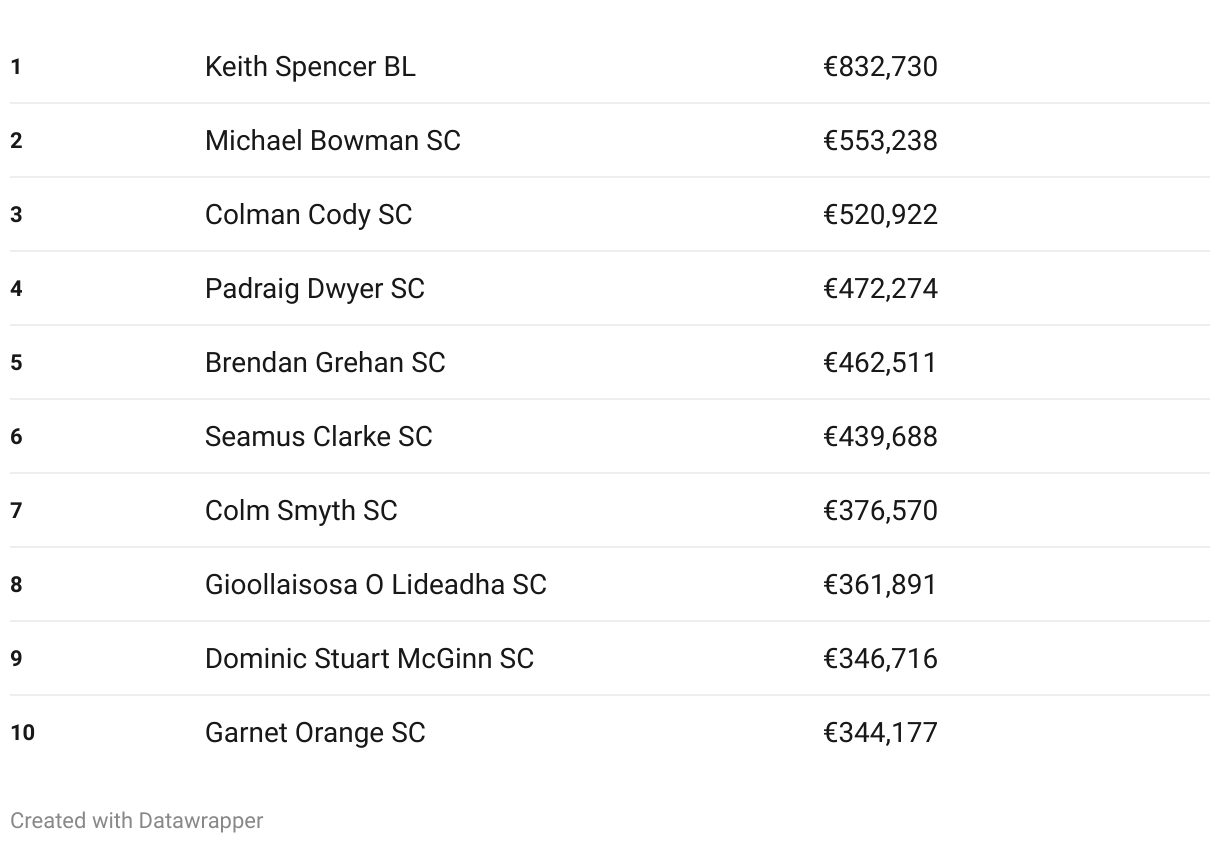This screenshot has width=1220, height=844.
Task: Click the name Keith Spencer BL
Action: click(310, 67)
